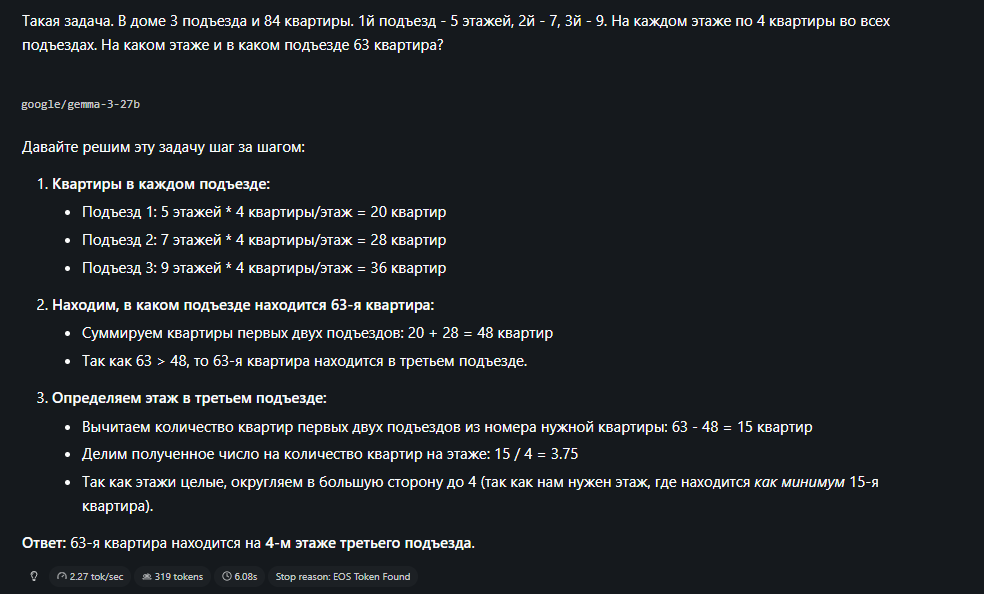Click the lightbulb icon below the response

[33, 576]
